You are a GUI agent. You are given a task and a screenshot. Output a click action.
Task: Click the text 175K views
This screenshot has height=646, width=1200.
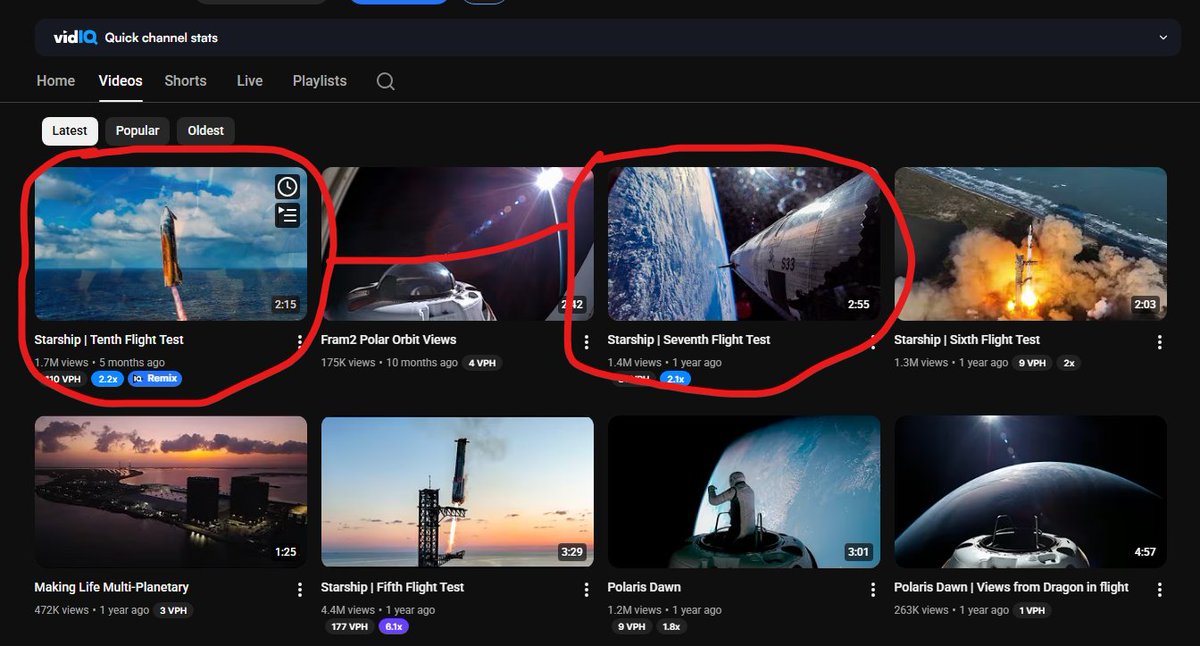(x=348, y=363)
